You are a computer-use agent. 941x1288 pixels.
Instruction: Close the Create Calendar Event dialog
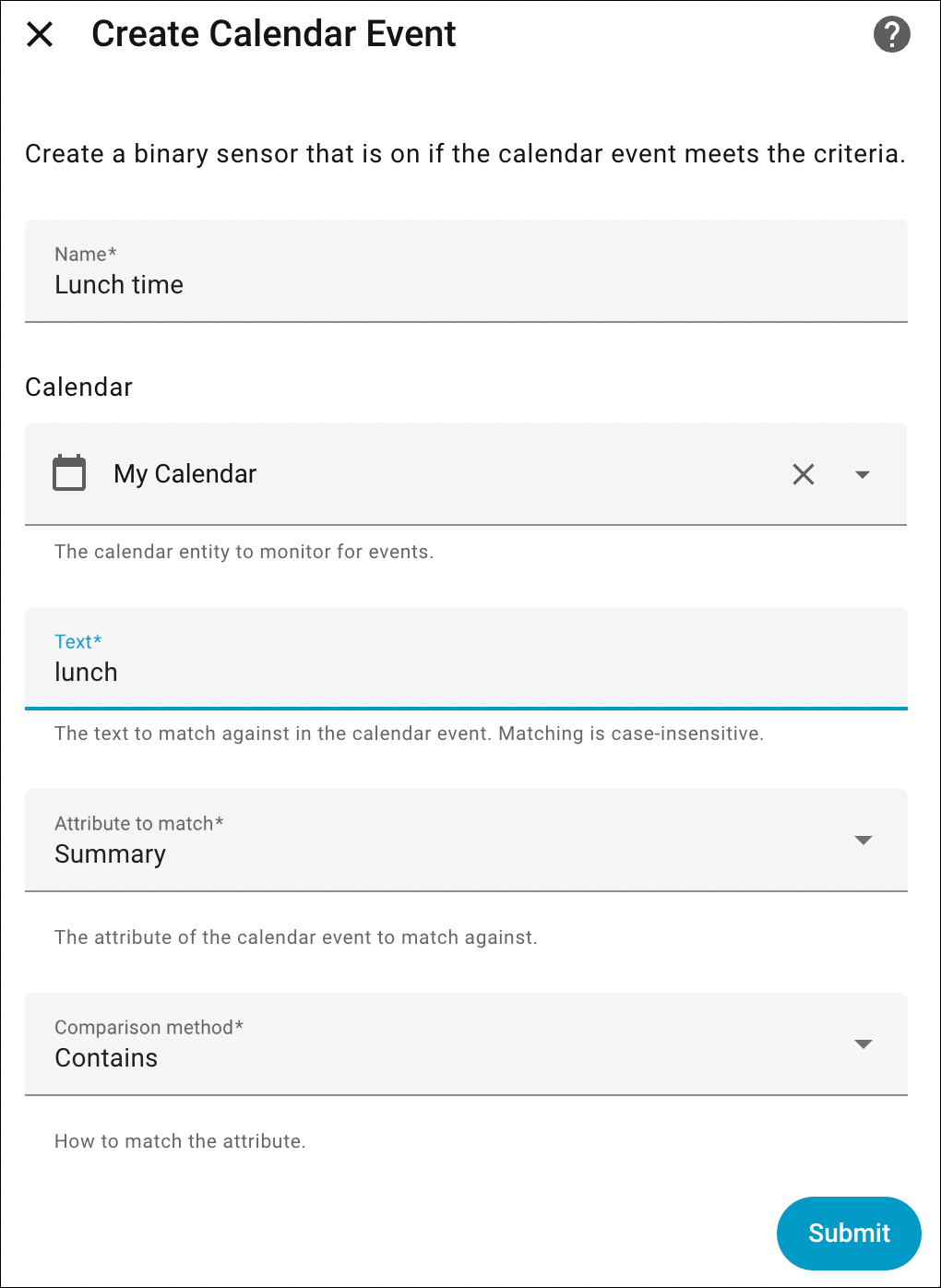[40, 35]
